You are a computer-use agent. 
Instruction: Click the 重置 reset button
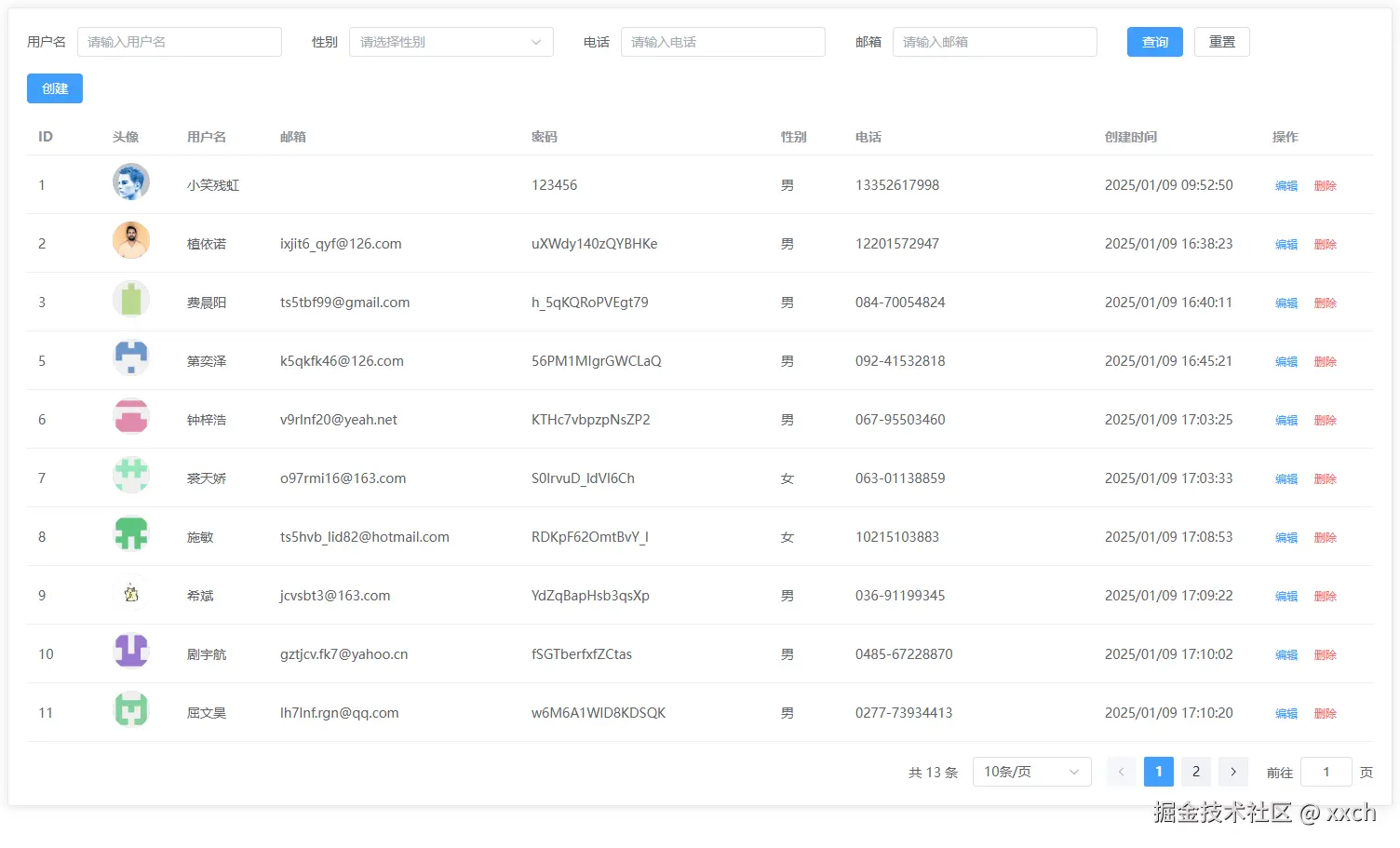[x=1222, y=42]
